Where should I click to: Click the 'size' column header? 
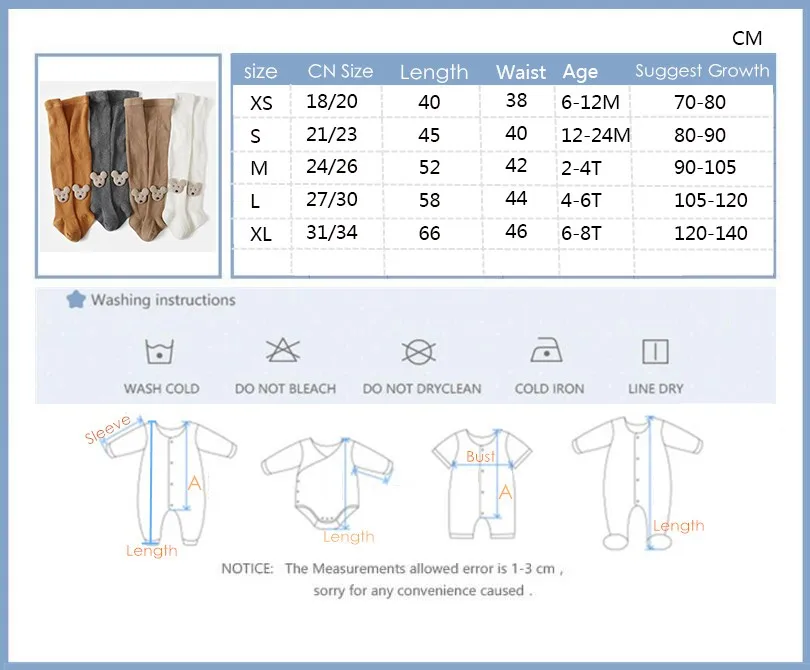pyautogui.click(x=261, y=71)
